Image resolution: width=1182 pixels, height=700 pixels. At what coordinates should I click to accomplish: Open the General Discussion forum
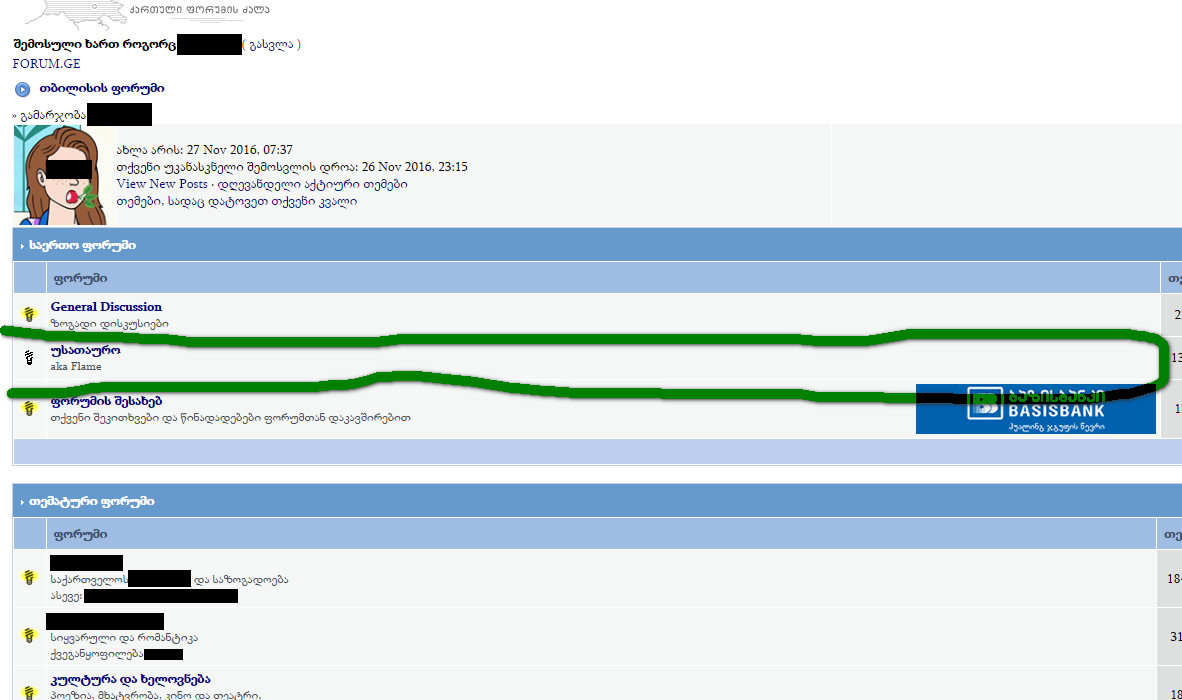pyautogui.click(x=106, y=307)
